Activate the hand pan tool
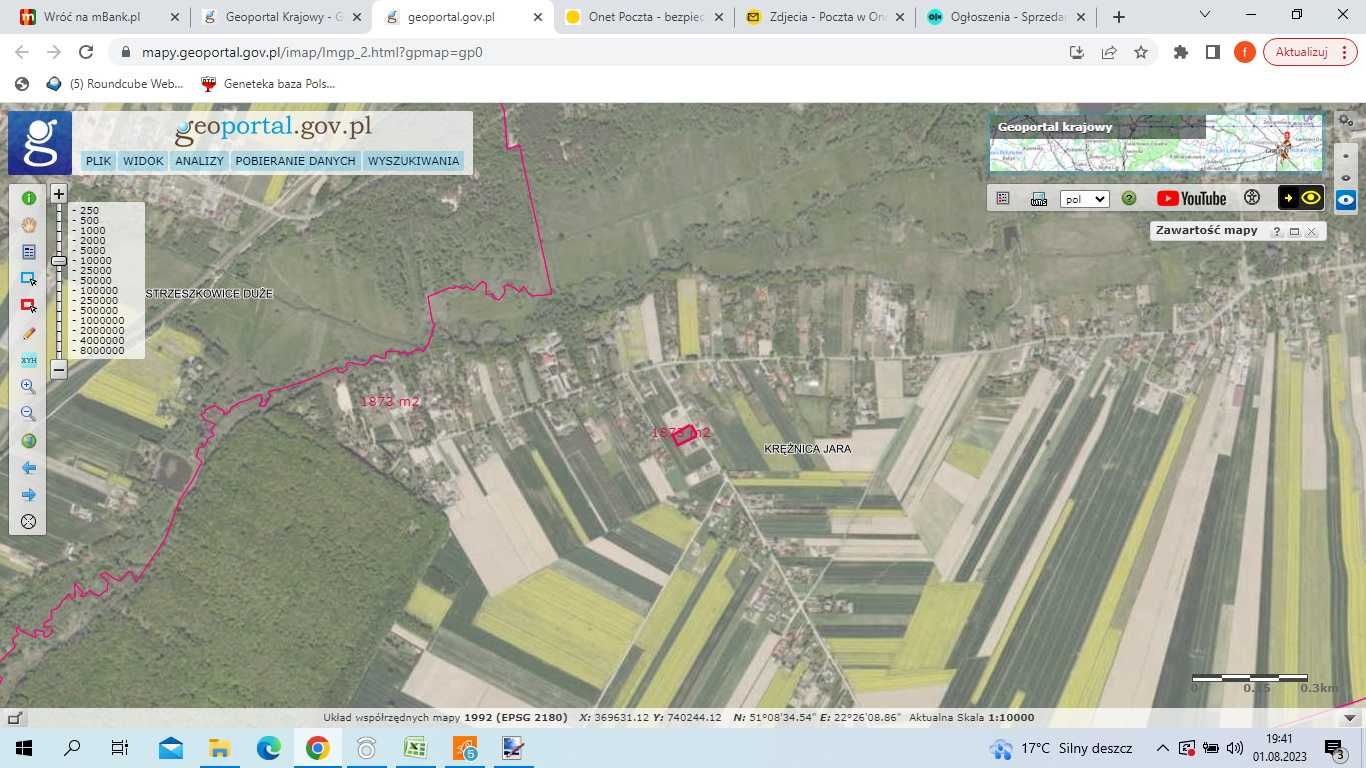 (x=28, y=225)
